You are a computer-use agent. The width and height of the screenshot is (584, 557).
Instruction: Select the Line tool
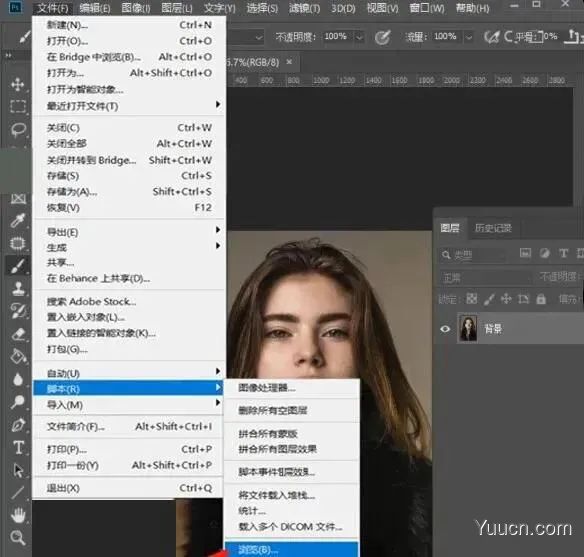pyautogui.click(x=18, y=493)
